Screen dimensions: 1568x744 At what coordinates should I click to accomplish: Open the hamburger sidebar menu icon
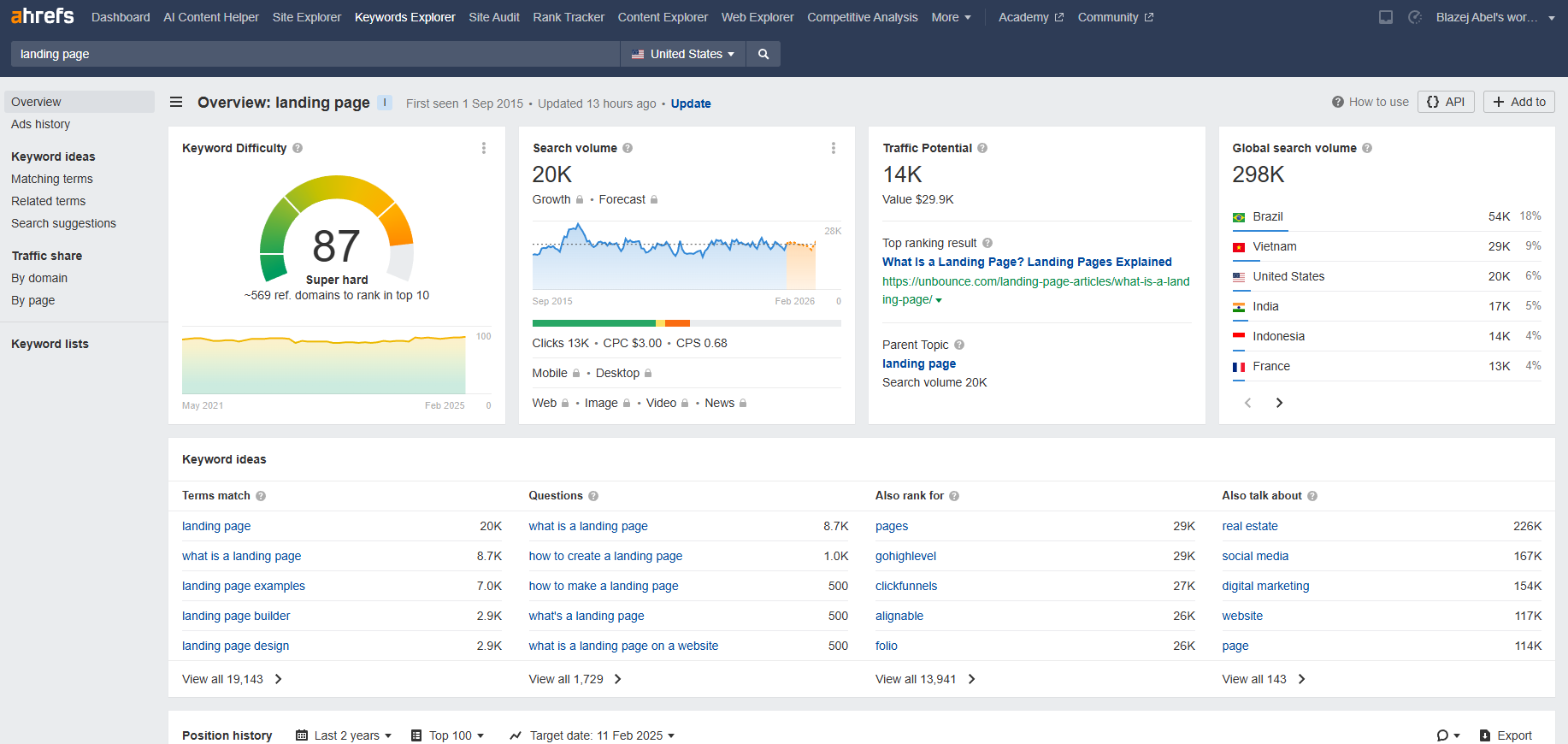click(x=176, y=102)
